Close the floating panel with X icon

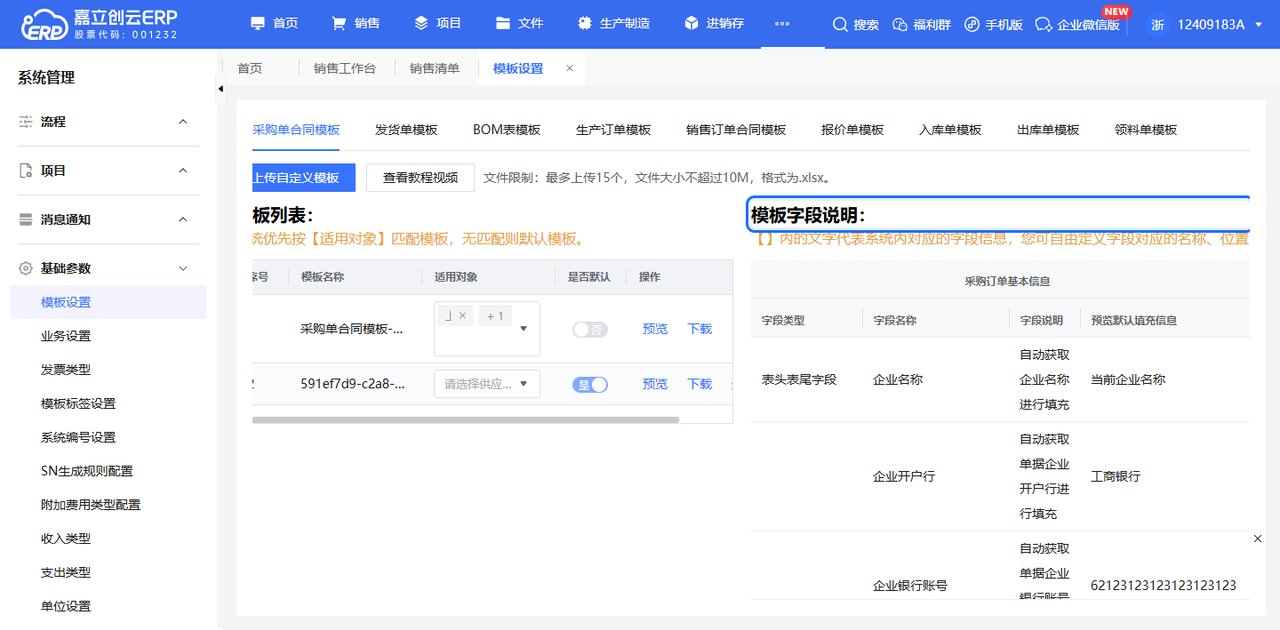point(1258,539)
